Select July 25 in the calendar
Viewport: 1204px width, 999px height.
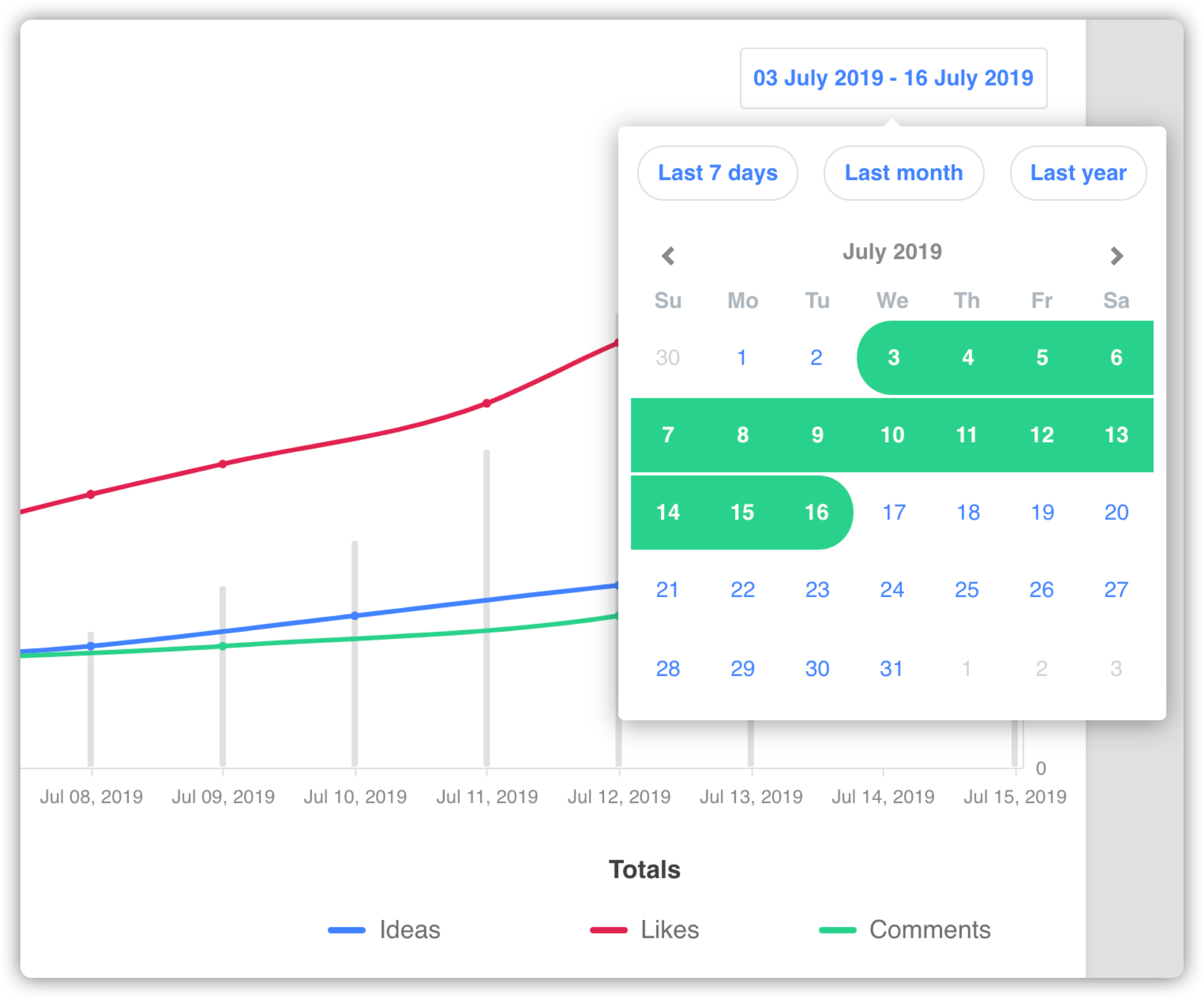967,590
